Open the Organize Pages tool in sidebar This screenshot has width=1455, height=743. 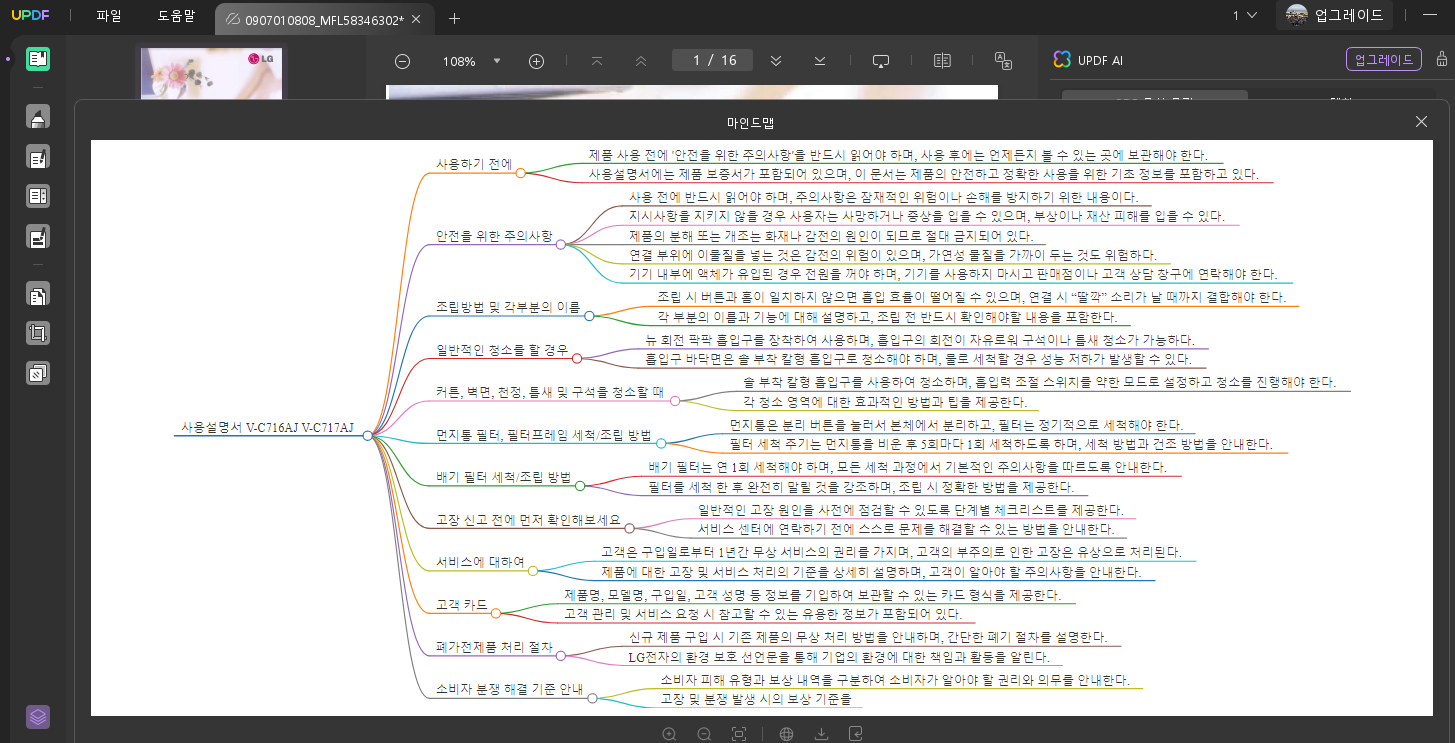(x=38, y=294)
